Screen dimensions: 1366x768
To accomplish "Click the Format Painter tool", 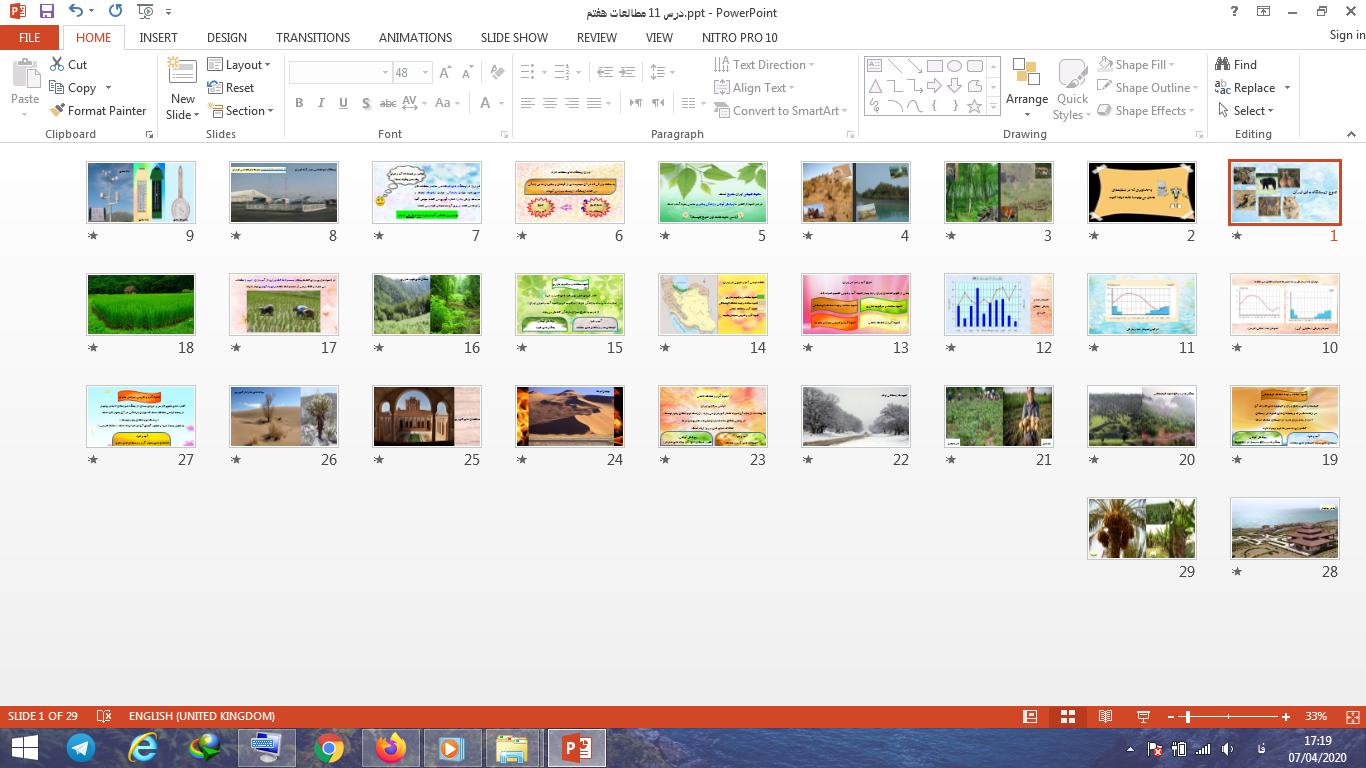I will tap(98, 111).
